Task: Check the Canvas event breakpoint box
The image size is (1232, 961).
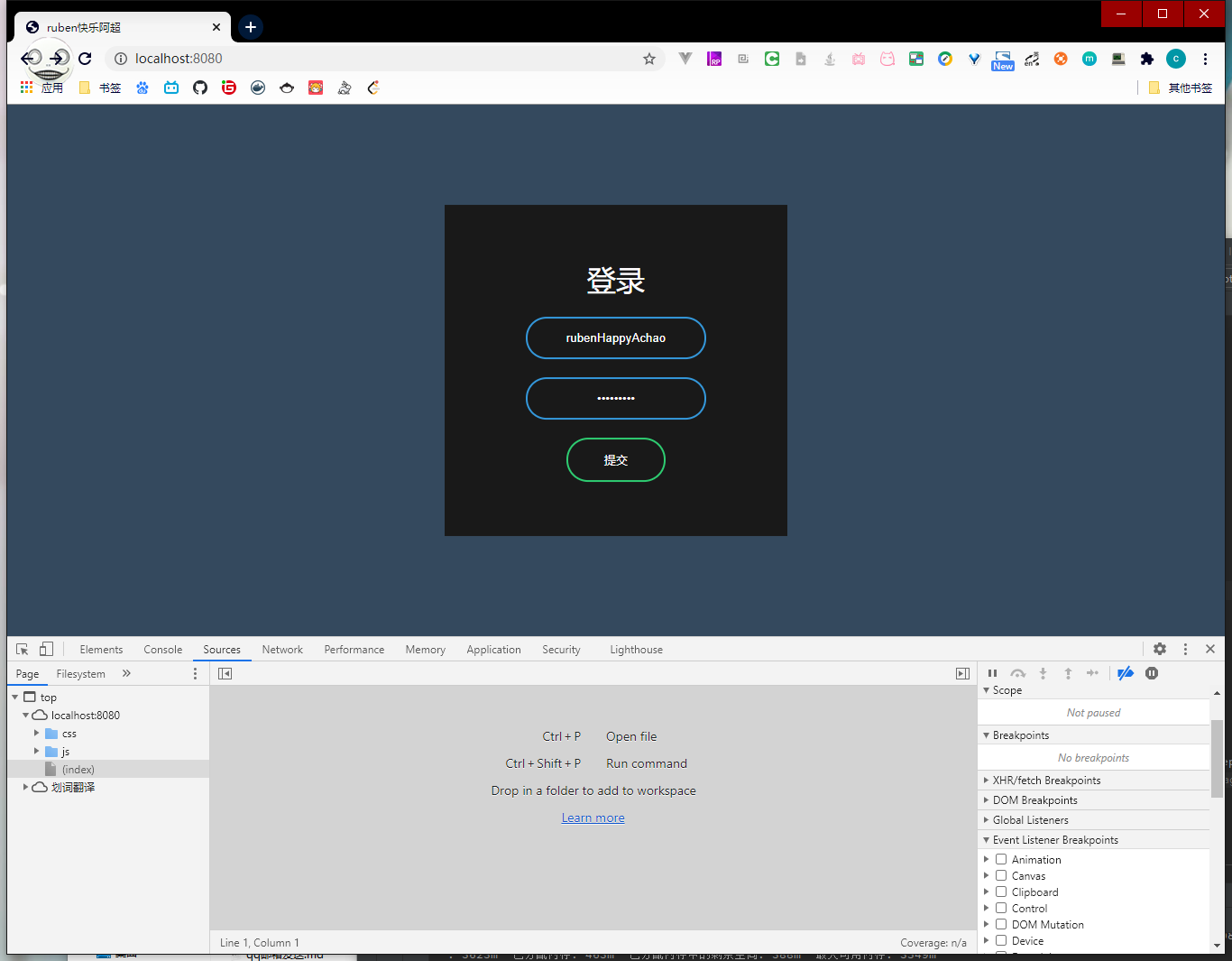Action: tap(1001, 876)
